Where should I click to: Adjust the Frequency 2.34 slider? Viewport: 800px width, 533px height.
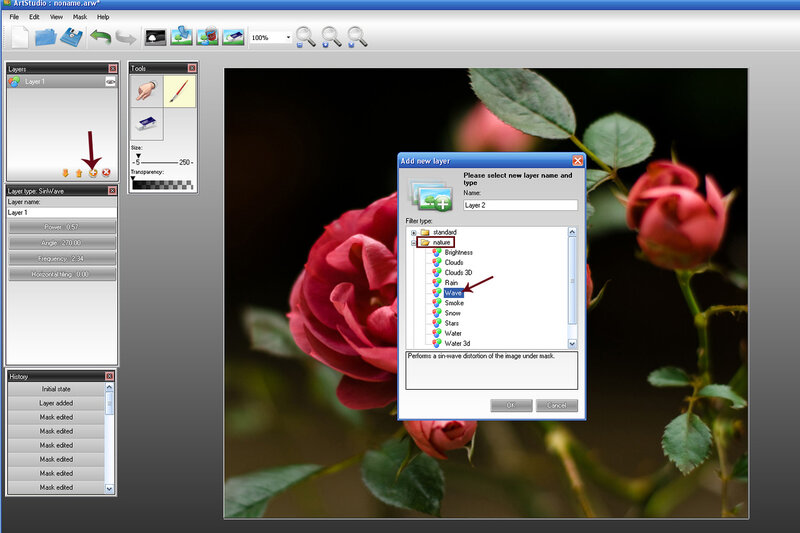click(62, 259)
